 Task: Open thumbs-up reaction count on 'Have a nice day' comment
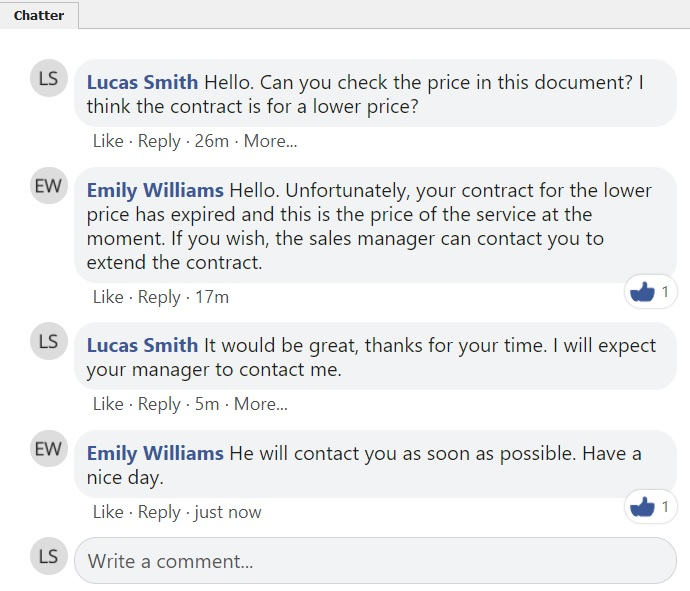click(x=650, y=507)
